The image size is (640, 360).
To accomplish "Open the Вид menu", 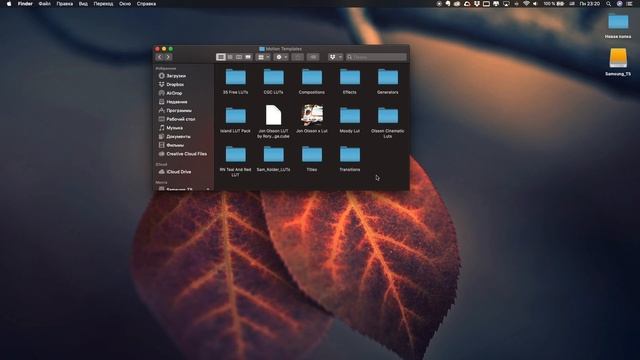I will (83, 4).
